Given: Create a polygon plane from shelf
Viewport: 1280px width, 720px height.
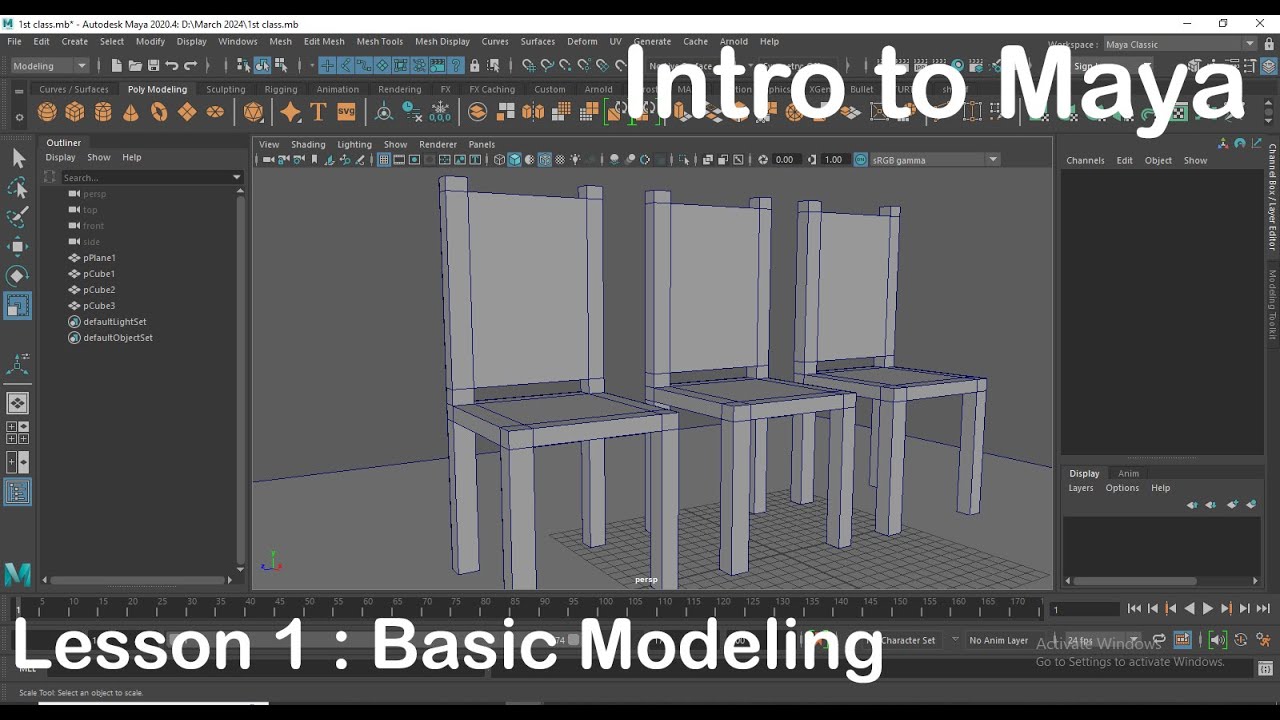Looking at the screenshot, I should click(x=187, y=112).
